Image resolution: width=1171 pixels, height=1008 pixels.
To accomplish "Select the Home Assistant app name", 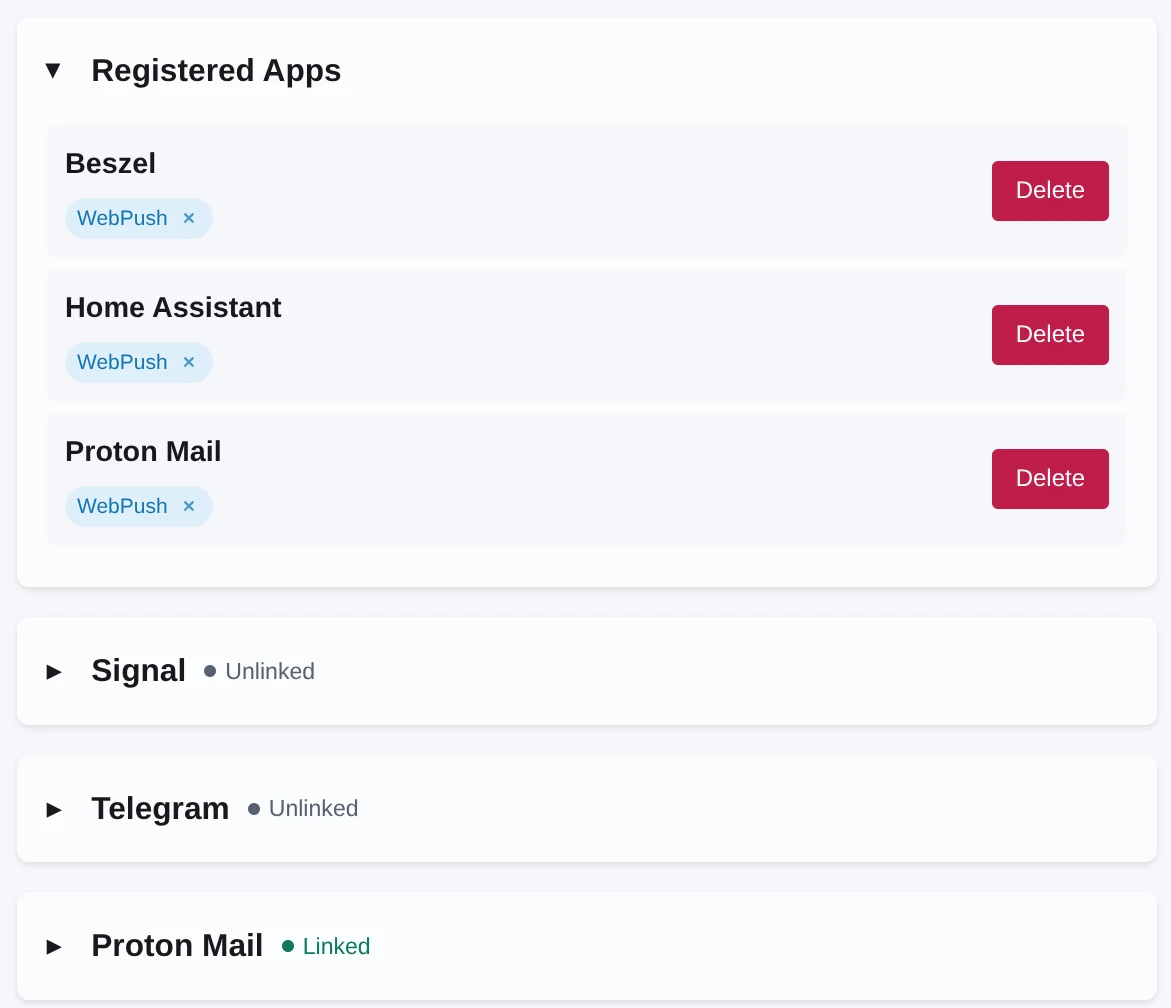I will [173, 307].
